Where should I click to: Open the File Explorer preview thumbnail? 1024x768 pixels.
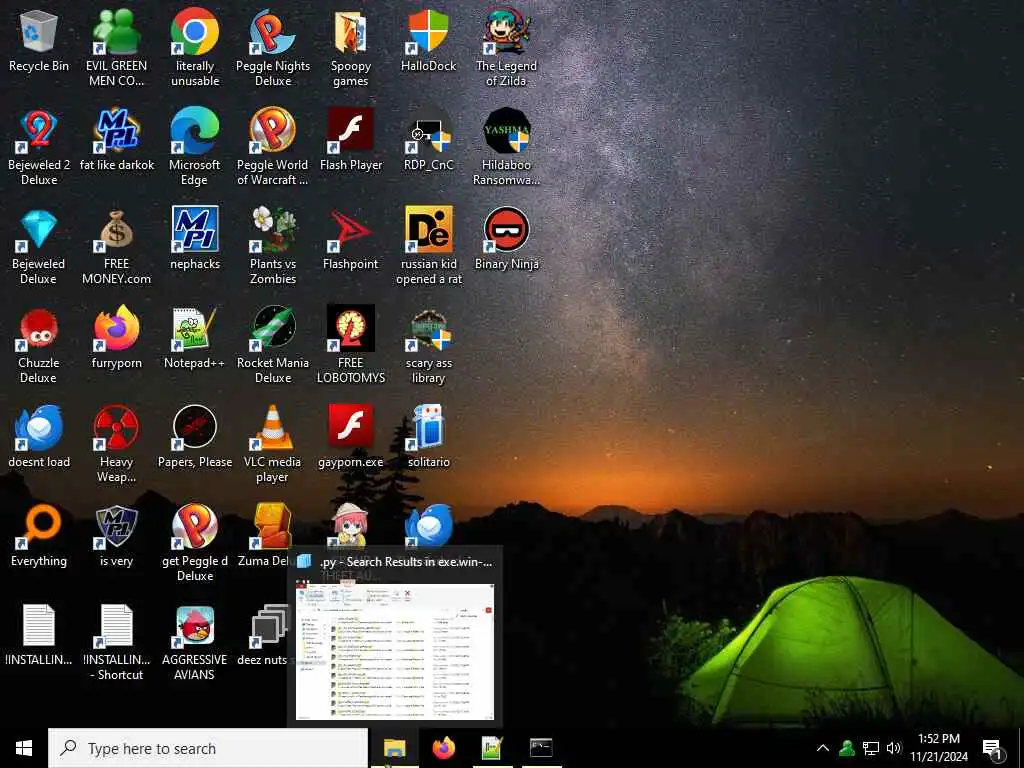click(x=395, y=650)
